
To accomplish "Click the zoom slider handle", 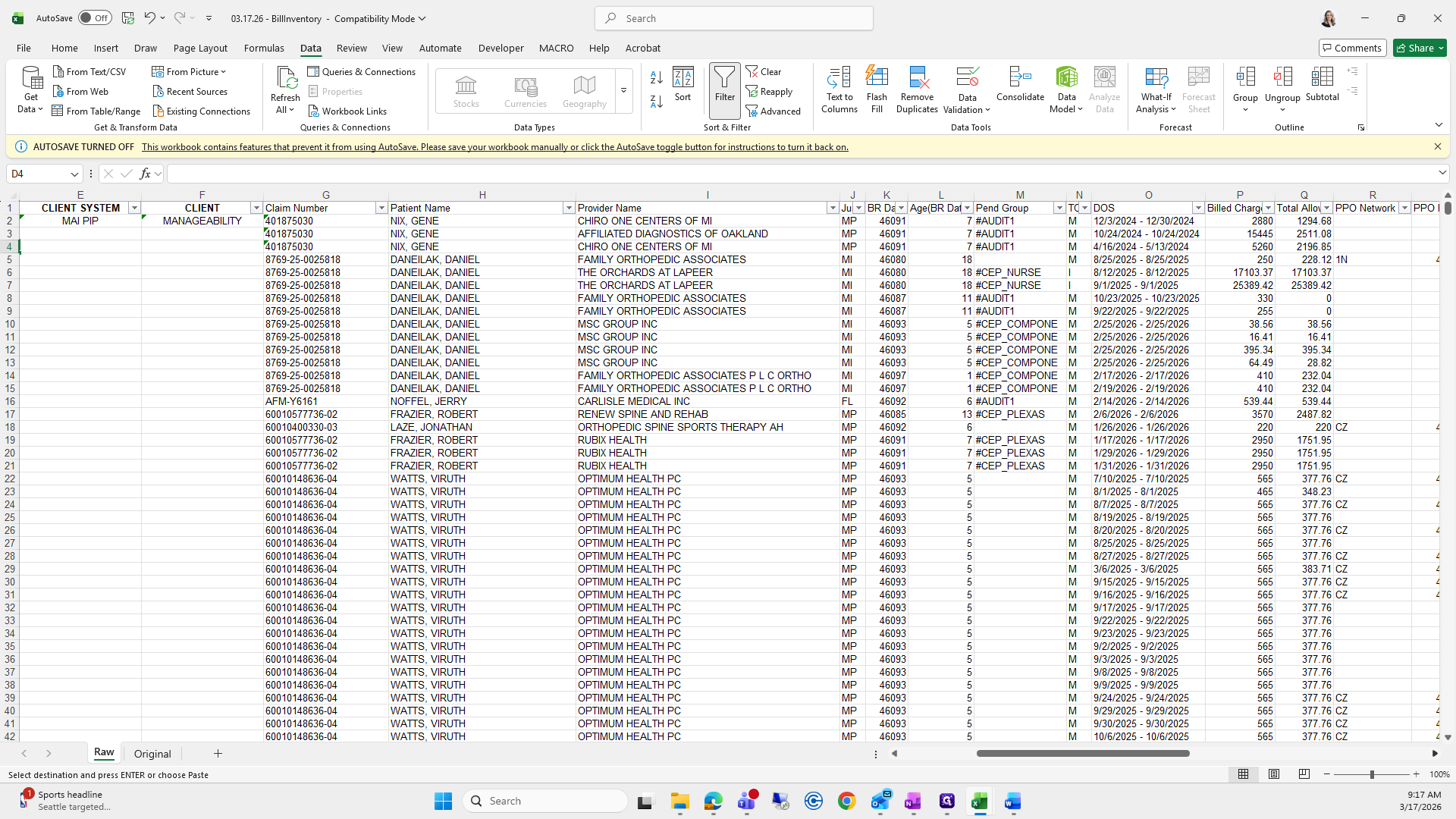I will pos(1371,774).
